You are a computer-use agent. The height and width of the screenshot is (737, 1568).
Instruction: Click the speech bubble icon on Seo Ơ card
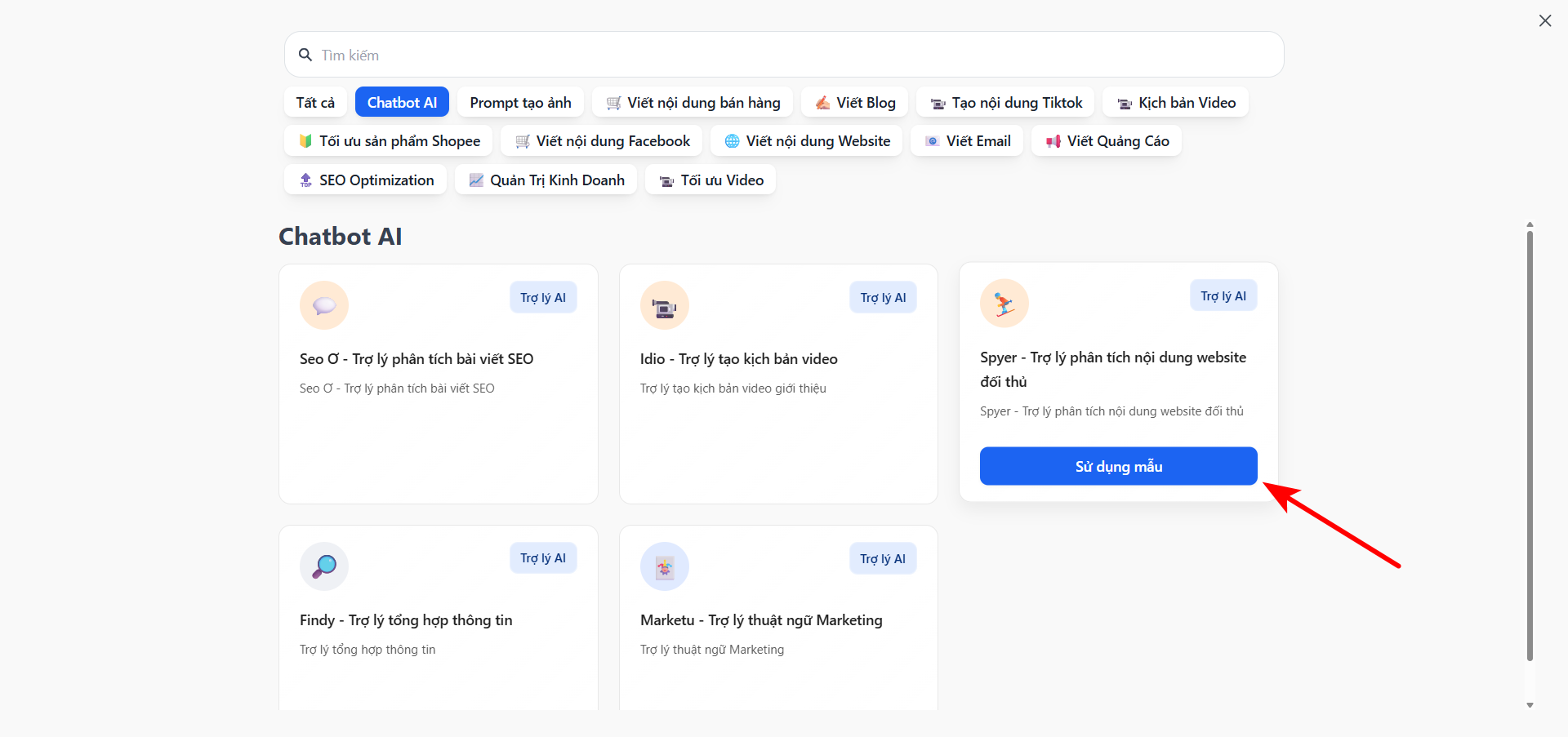tap(324, 305)
